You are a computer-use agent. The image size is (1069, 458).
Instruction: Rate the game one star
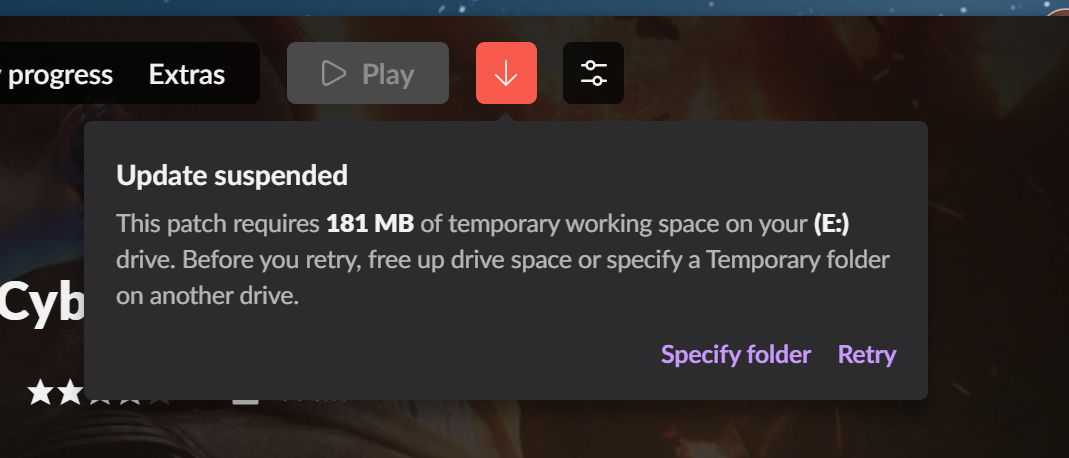pyautogui.click(x=40, y=393)
